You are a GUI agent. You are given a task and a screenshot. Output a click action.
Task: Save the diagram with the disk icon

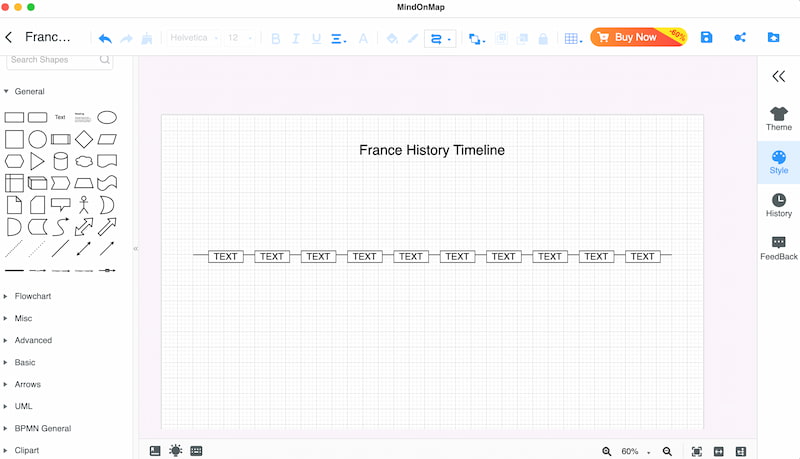click(706, 37)
